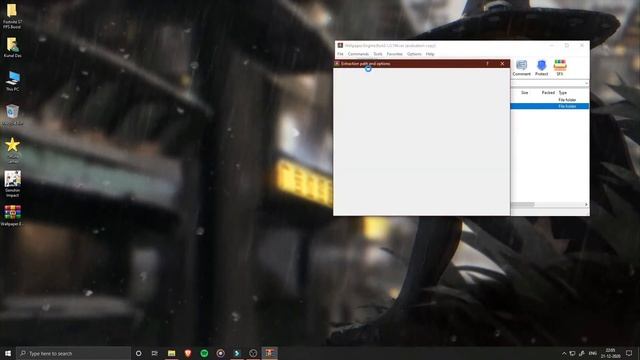Open Task View from the taskbar
Screen dimensions: 640x360
coord(155,353)
